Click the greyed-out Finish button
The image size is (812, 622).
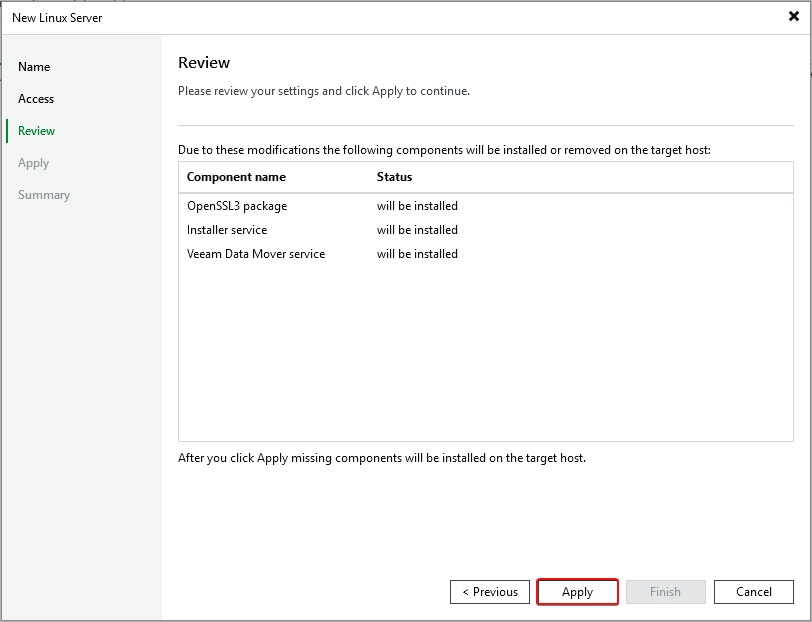[665, 592]
